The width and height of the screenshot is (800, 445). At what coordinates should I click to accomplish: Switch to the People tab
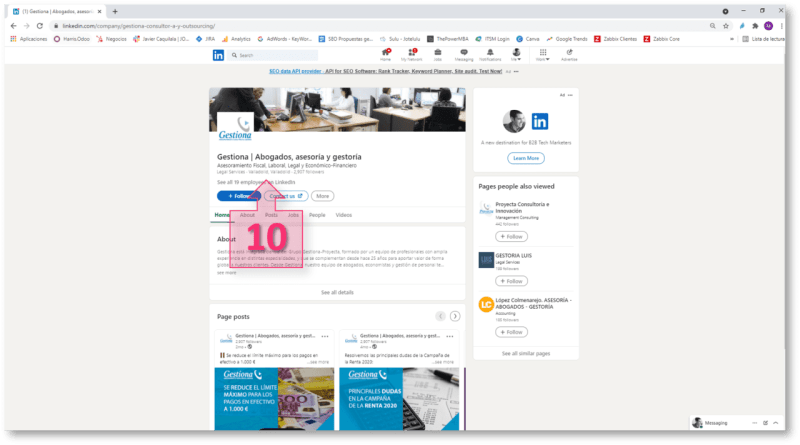click(x=317, y=215)
